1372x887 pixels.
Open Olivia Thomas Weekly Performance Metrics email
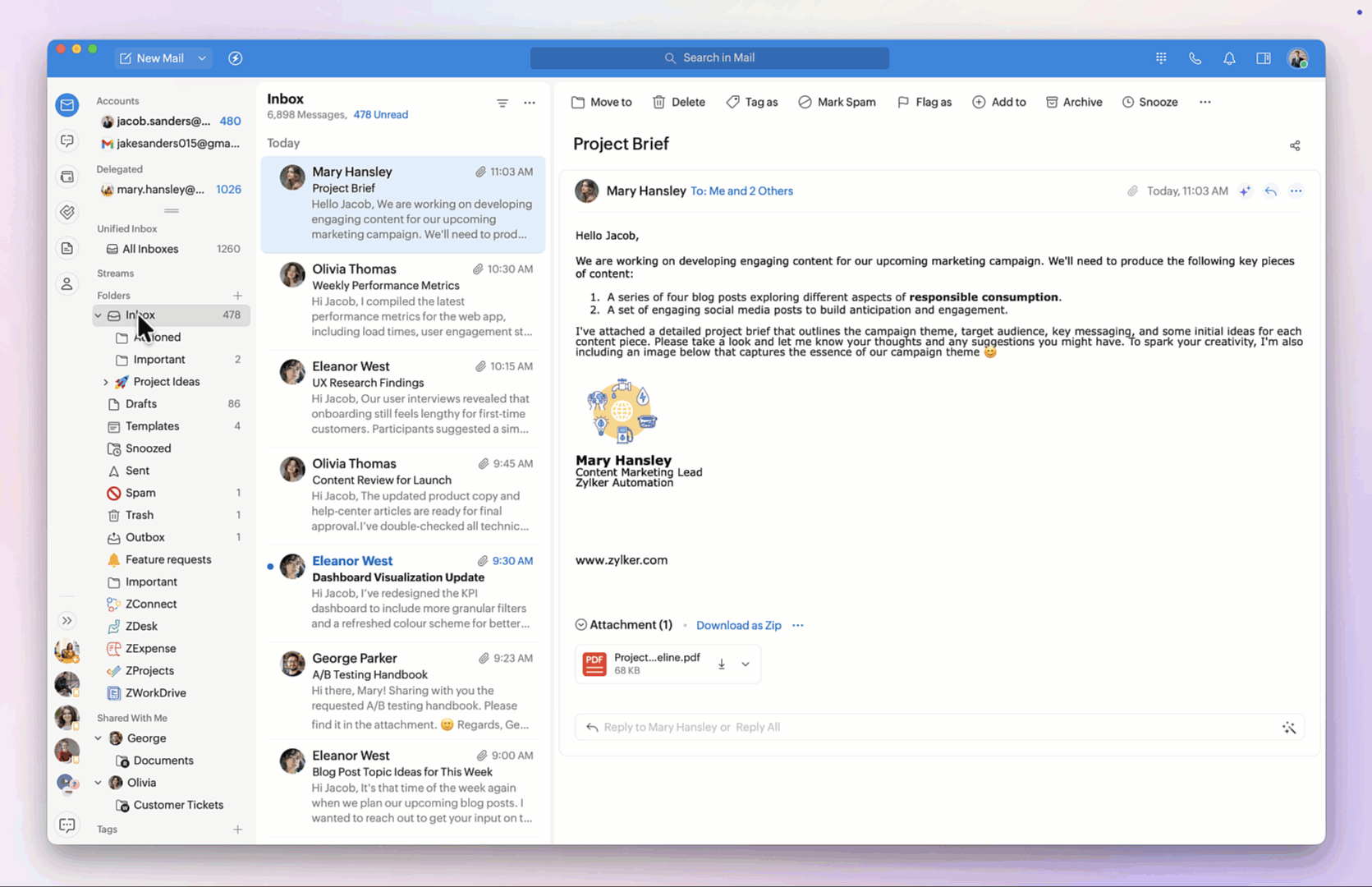point(403,301)
